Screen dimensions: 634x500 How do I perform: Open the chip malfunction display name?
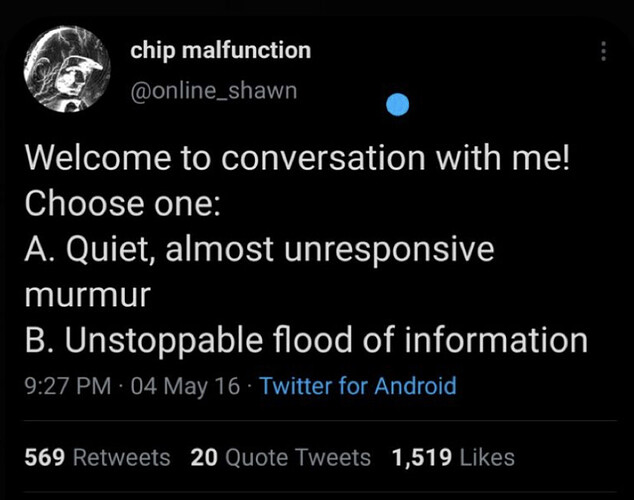[x=221, y=50]
